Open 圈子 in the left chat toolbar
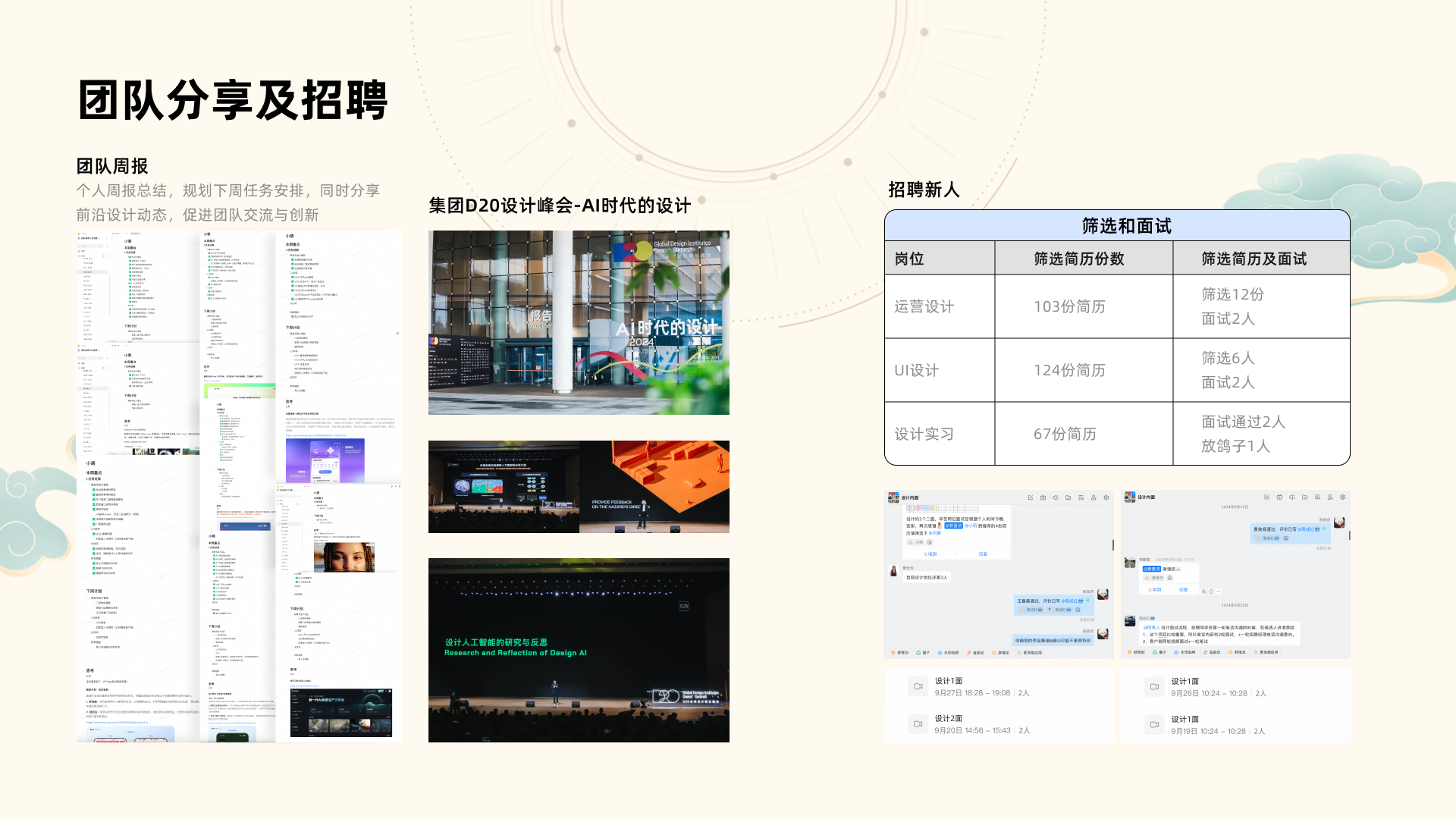The width and height of the screenshot is (1456, 819). coord(923,653)
